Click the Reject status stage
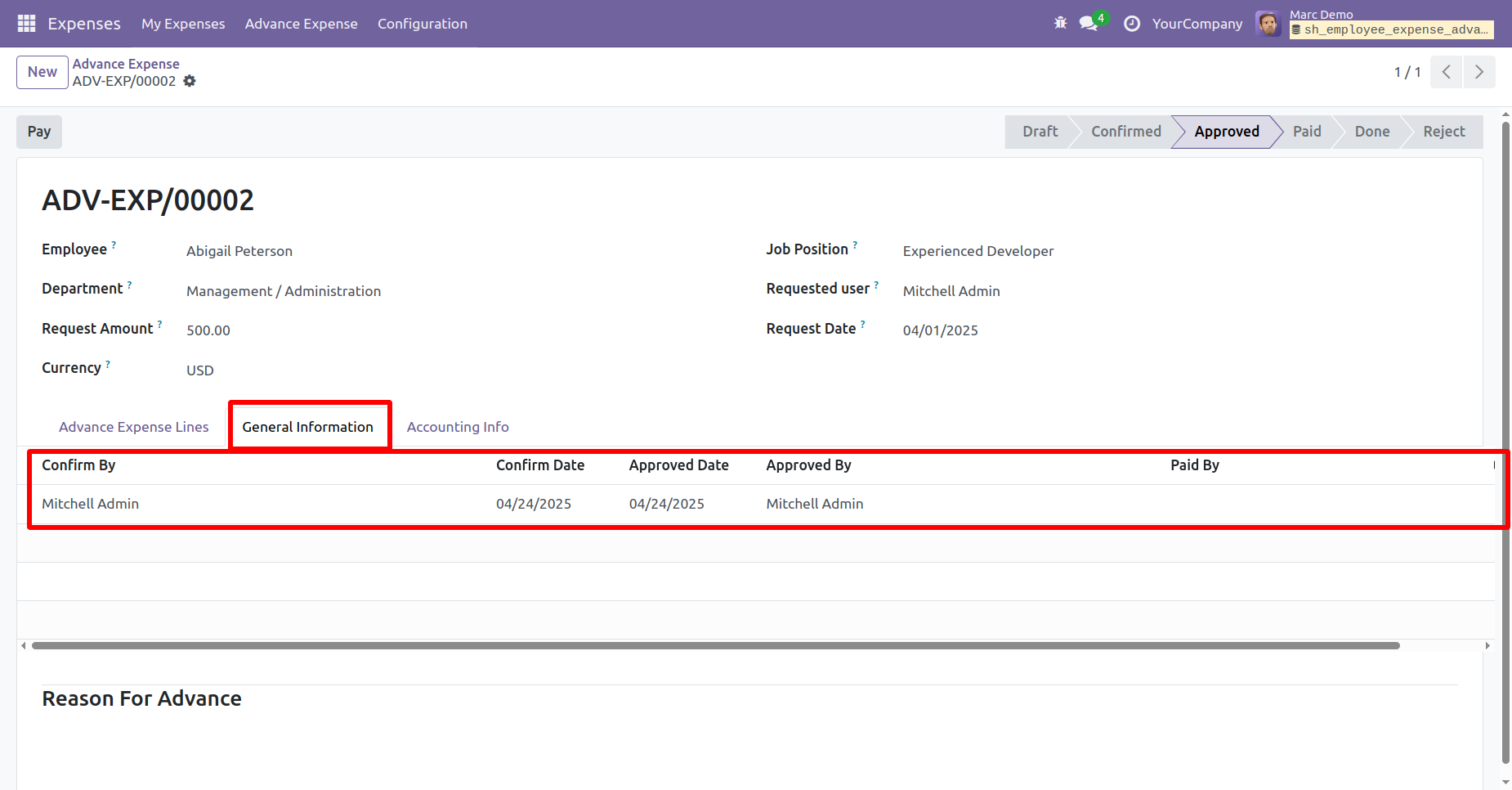This screenshot has height=790, width=1512. (1443, 132)
